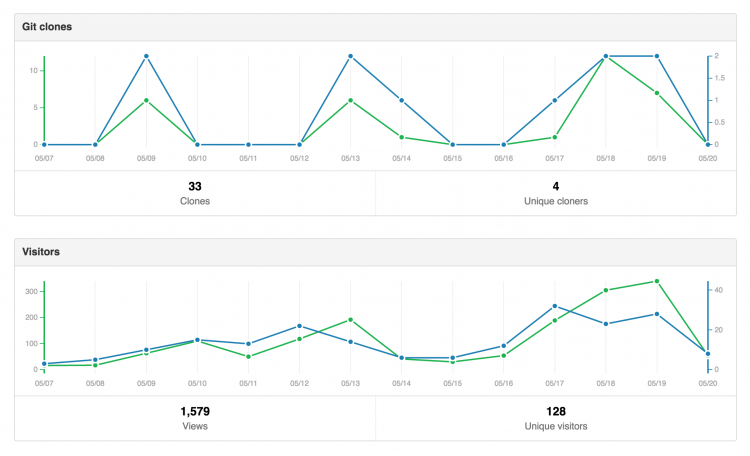This screenshot has width=750, height=456.
Task: Click '05/13' date label under Git clones chart
Action: [x=351, y=158]
